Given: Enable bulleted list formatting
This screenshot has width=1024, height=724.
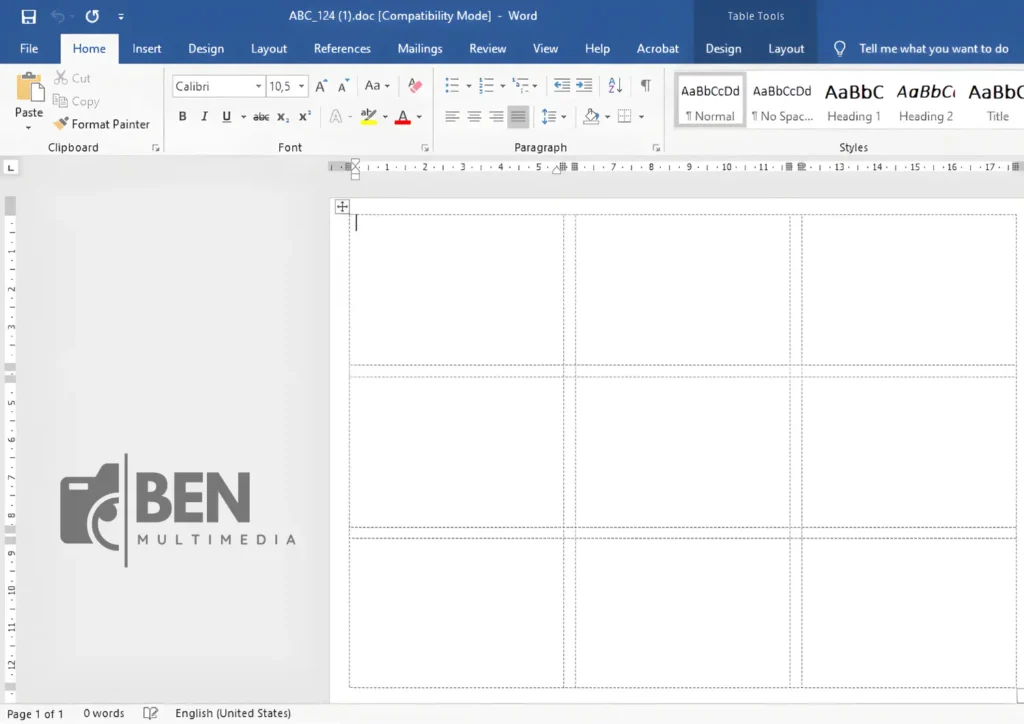Looking at the screenshot, I should click(x=451, y=86).
